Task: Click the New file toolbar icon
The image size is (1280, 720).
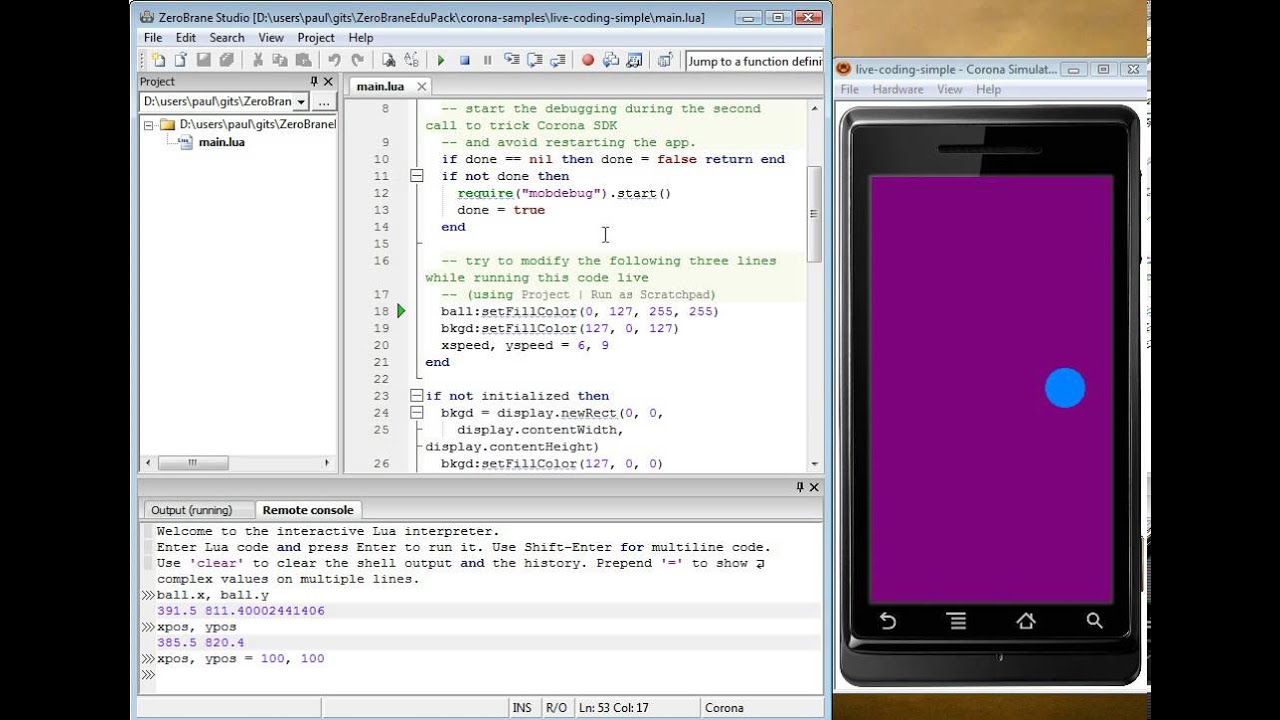Action: (158, 60)
